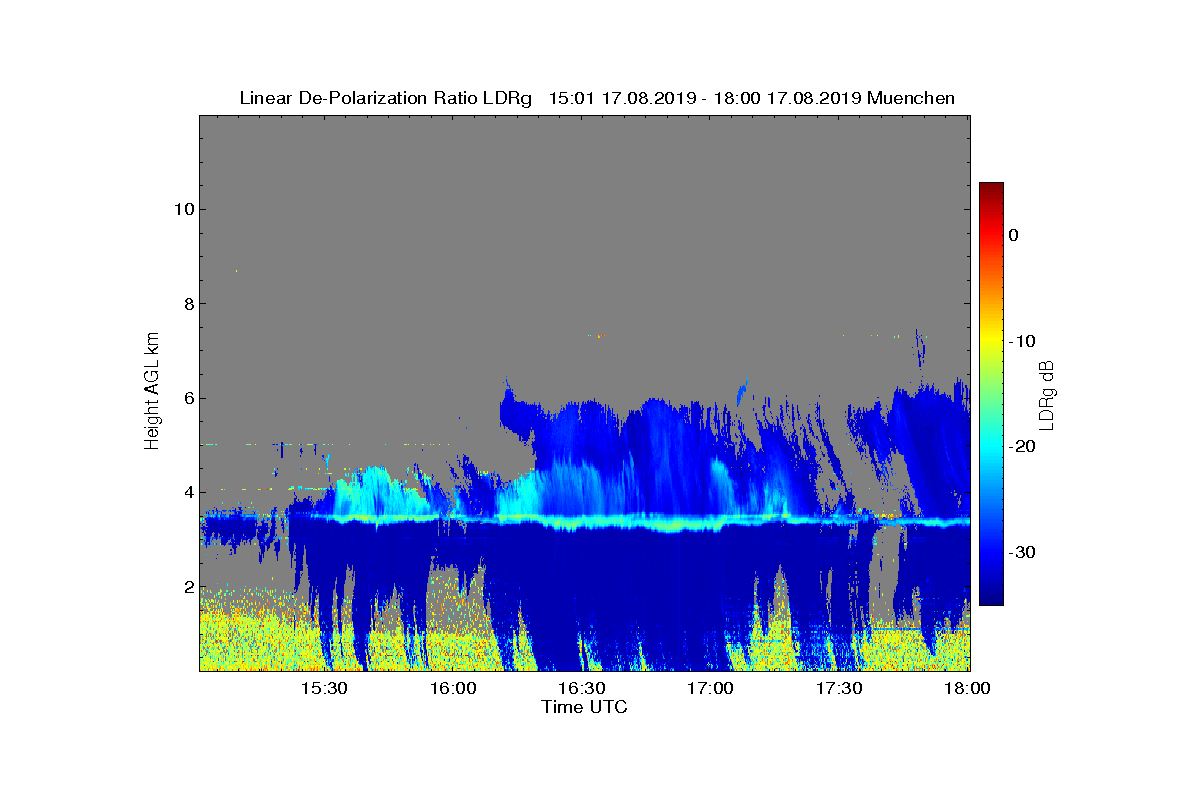Click the height tick label '6'
Screen dimensions: 1200x800
click(187, 398)
